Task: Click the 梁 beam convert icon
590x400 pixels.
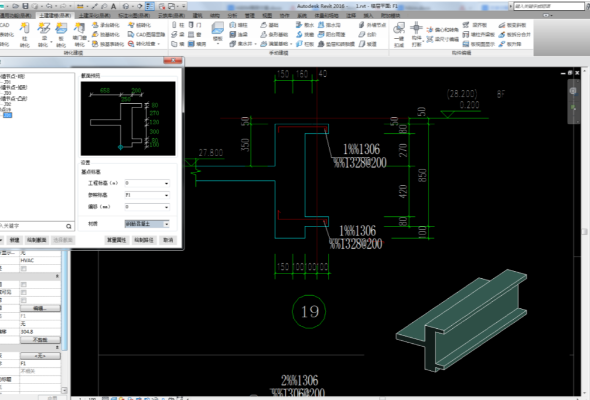Action: tap(43, 34)
